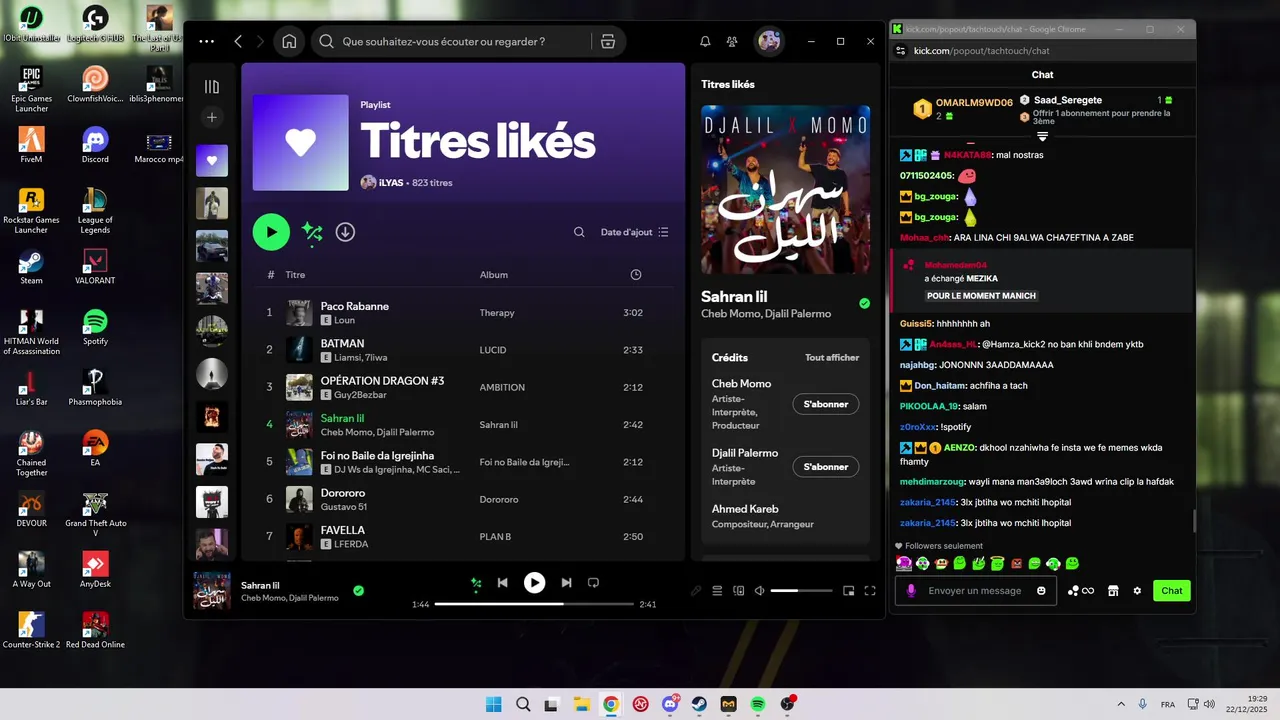Sort by the Titre column header

coord(295,275)
